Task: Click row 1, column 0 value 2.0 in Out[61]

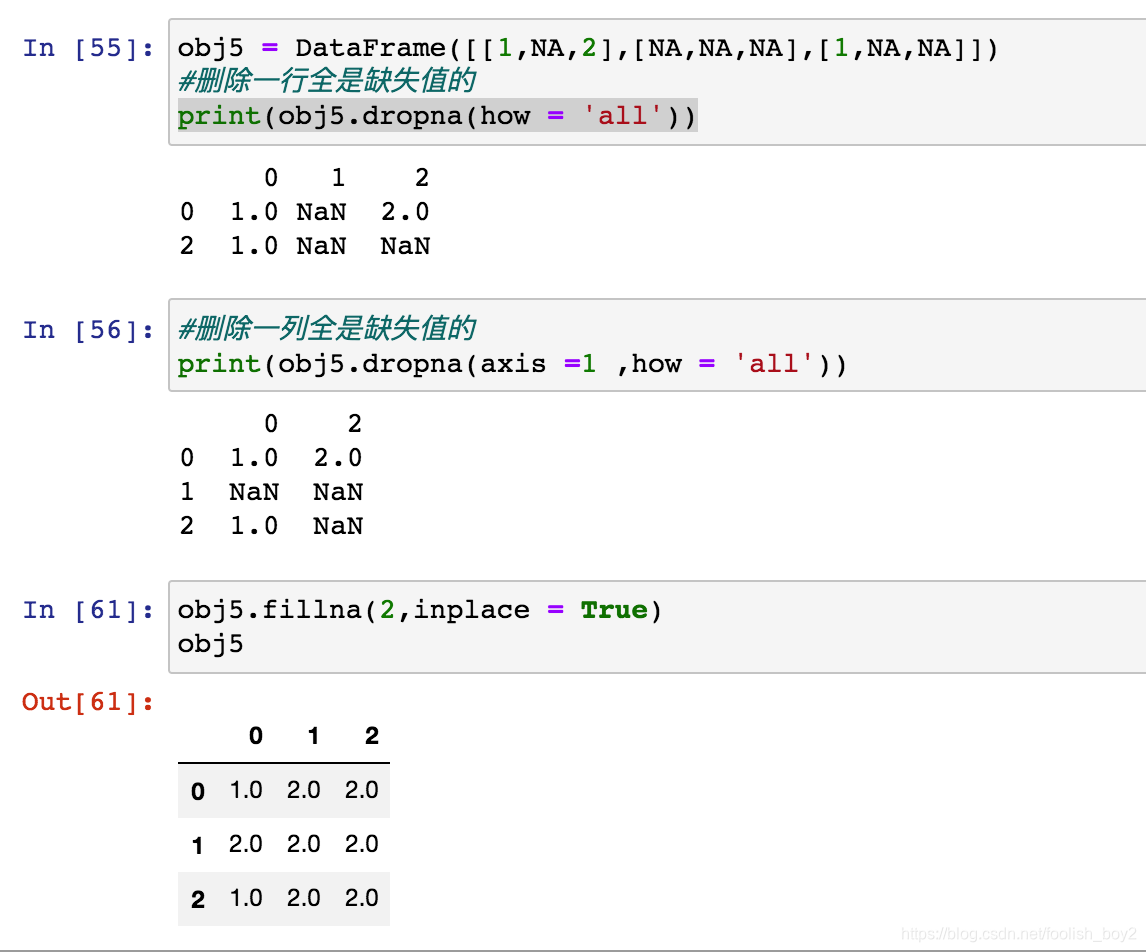Action: [x=246, y=844]
